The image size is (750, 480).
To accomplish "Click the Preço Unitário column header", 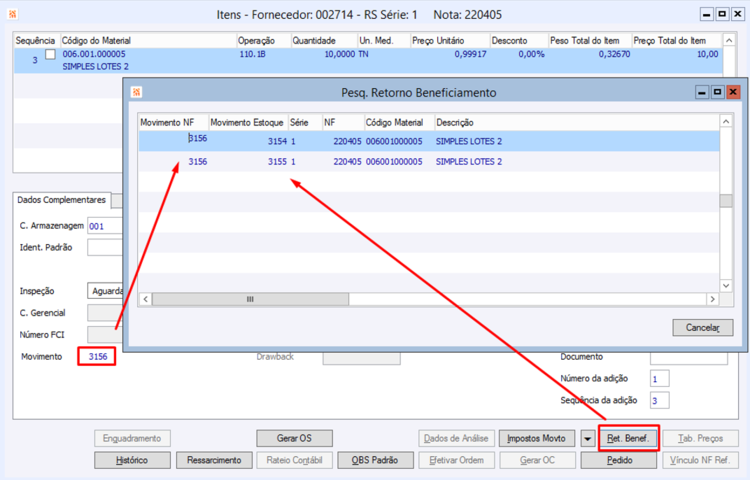I will 450,41.
